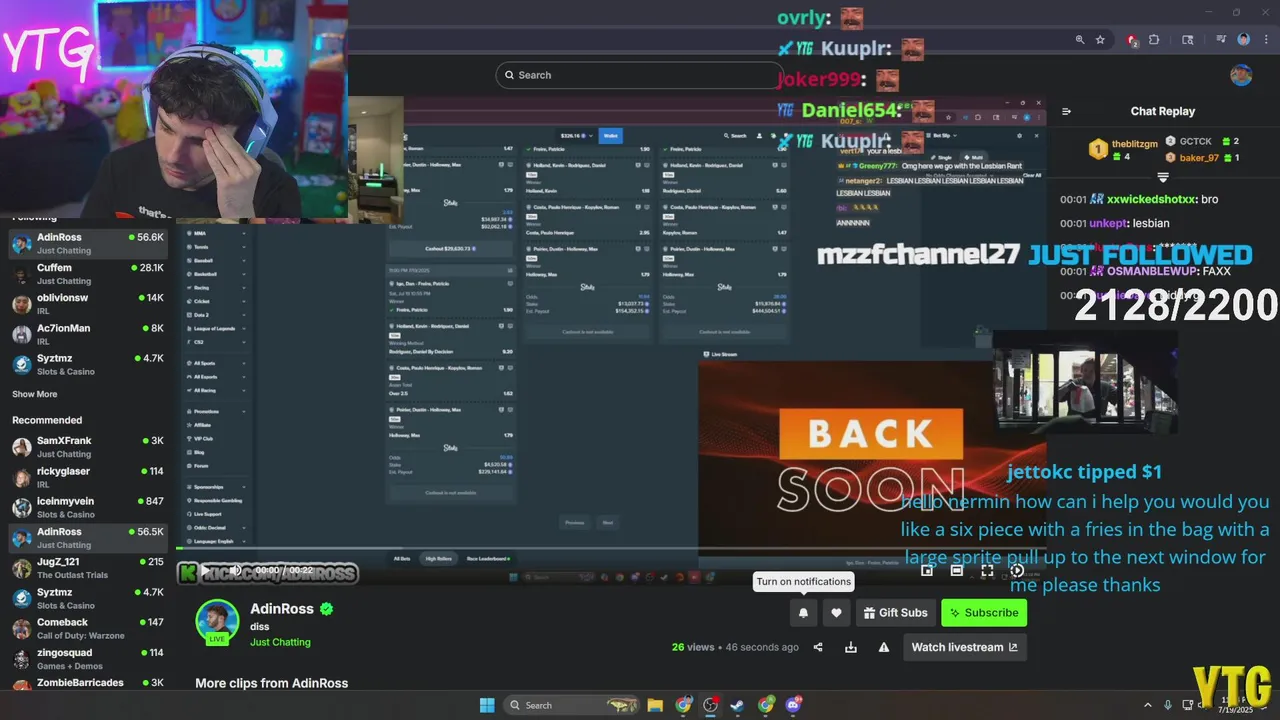Viewport: 1280px width, 720px height.
Task: Click the Kick user profile avatar
Action: click(1241, 75)
